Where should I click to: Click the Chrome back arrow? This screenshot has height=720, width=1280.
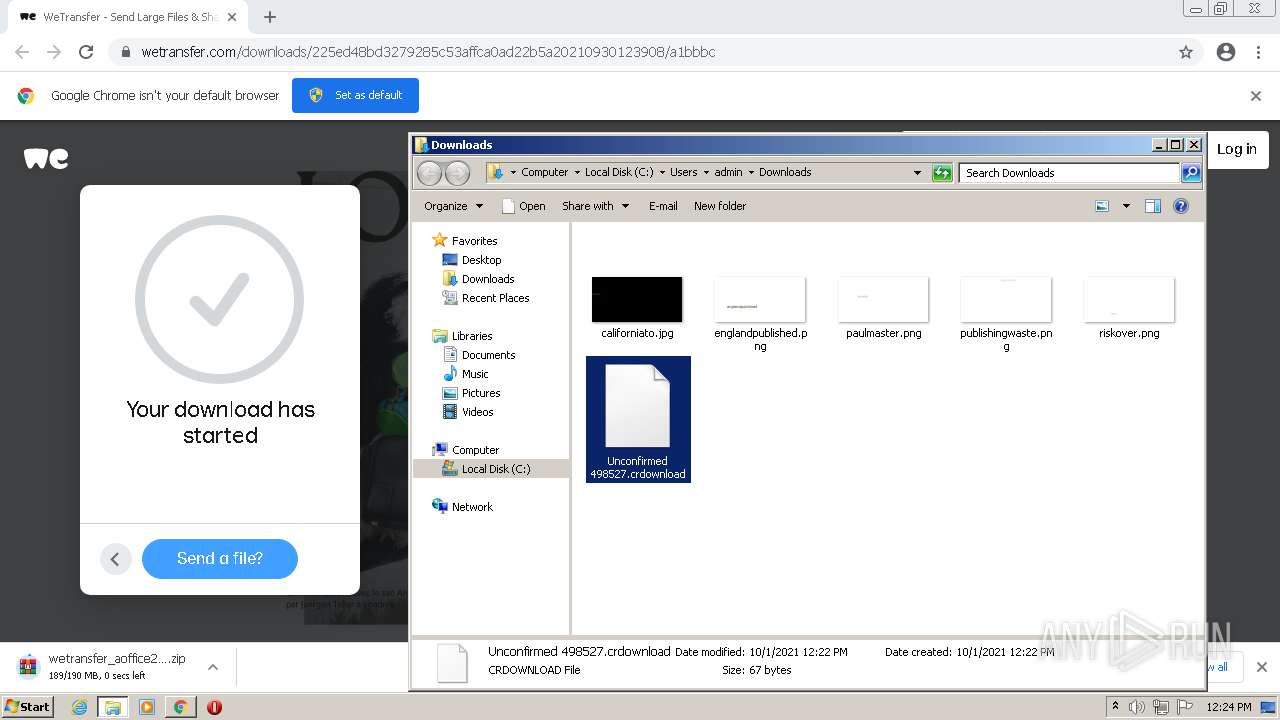(22, 52)
